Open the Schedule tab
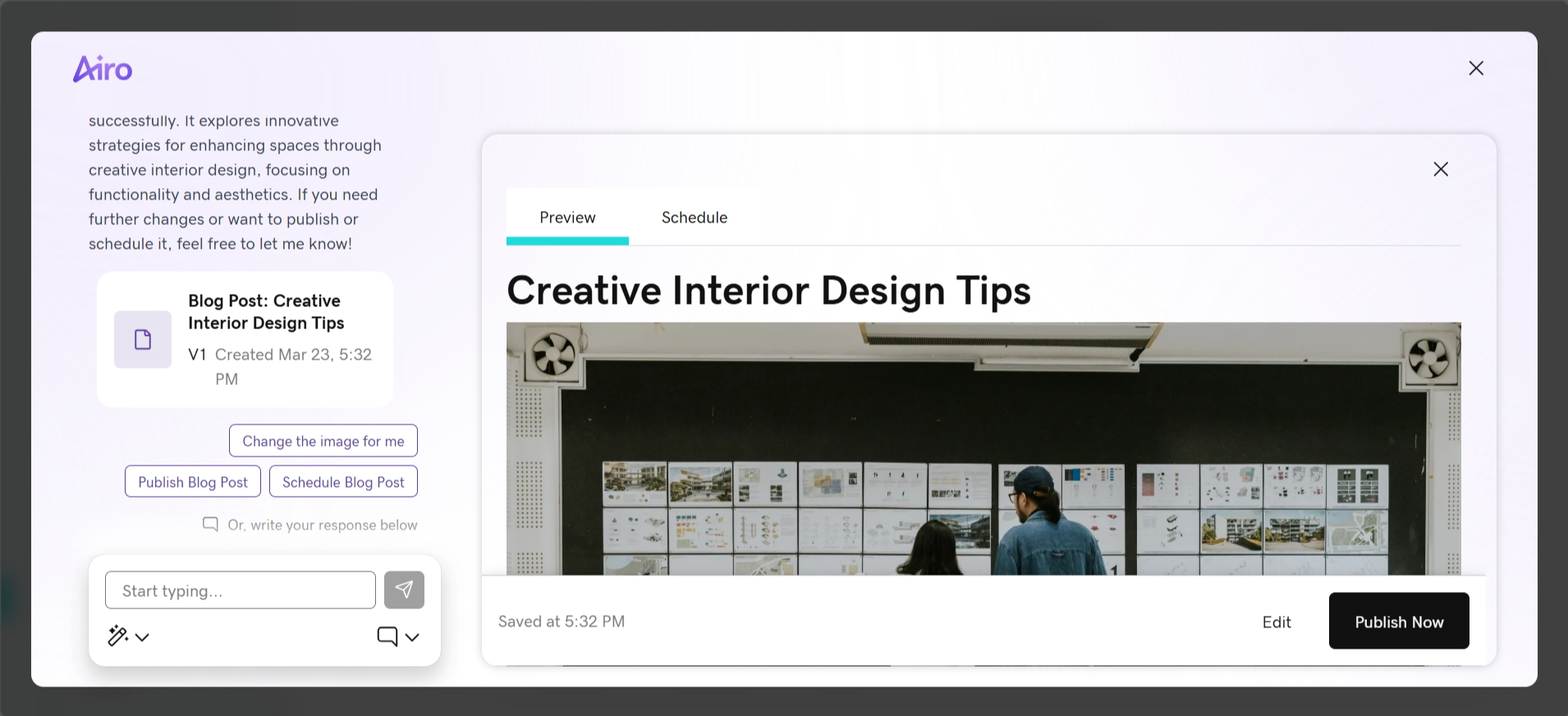This screenshot has height=716, width=1568. 695,217
